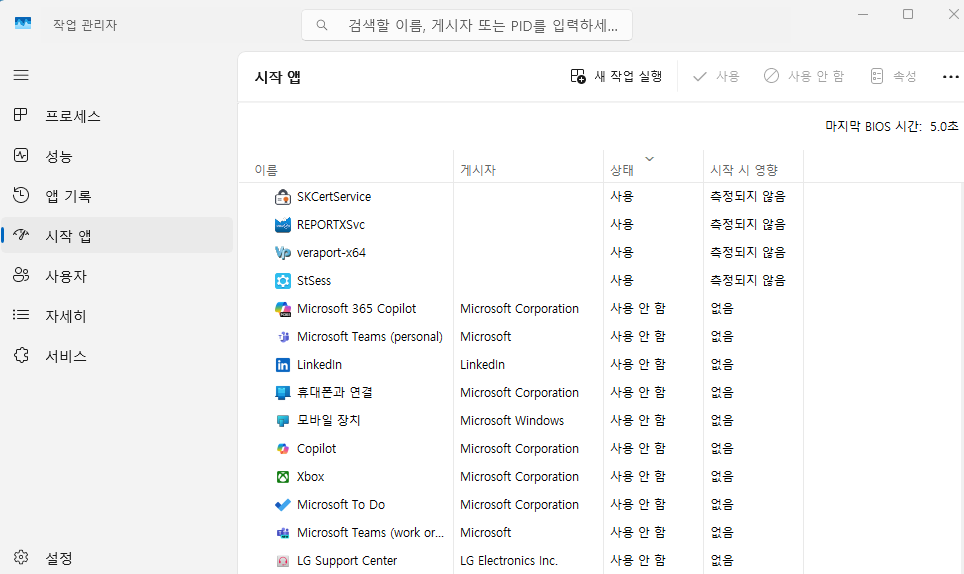The image size is (964, 574).
Task: Click LG Electronics Inc. publisher cell
Action: [509, 560]
